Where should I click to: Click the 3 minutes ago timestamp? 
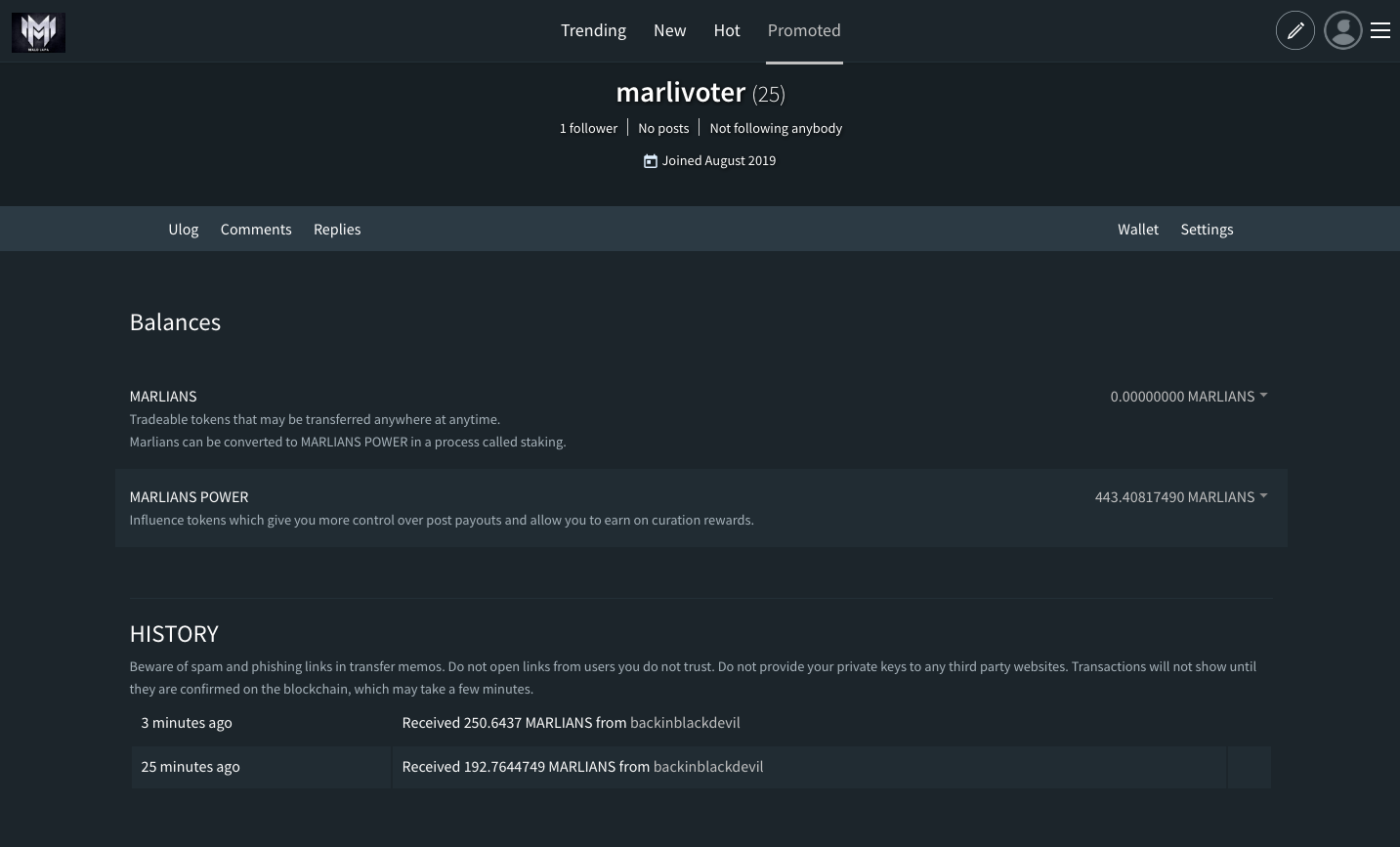[x=187, y=723]
